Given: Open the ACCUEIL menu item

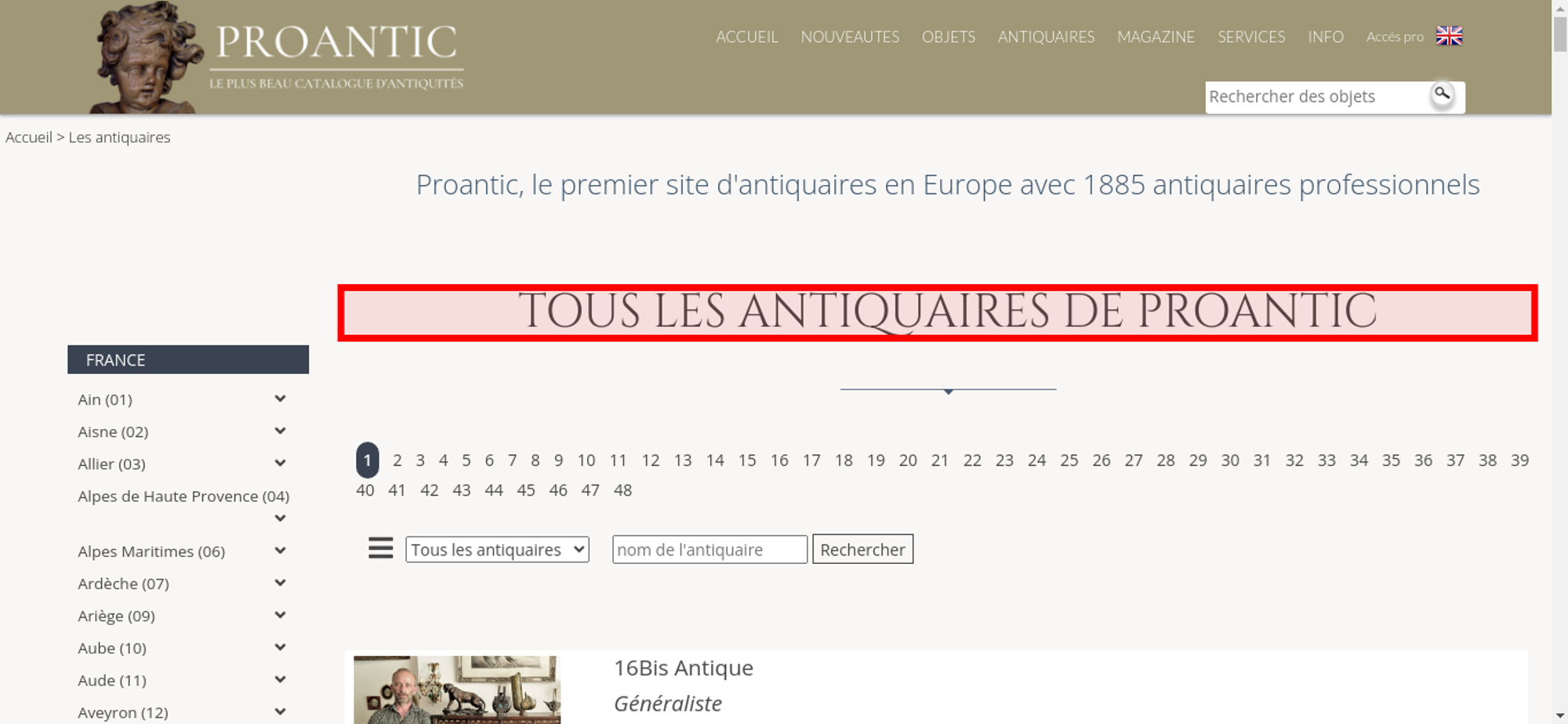Looking at the screenshot, I should point(747,37).
